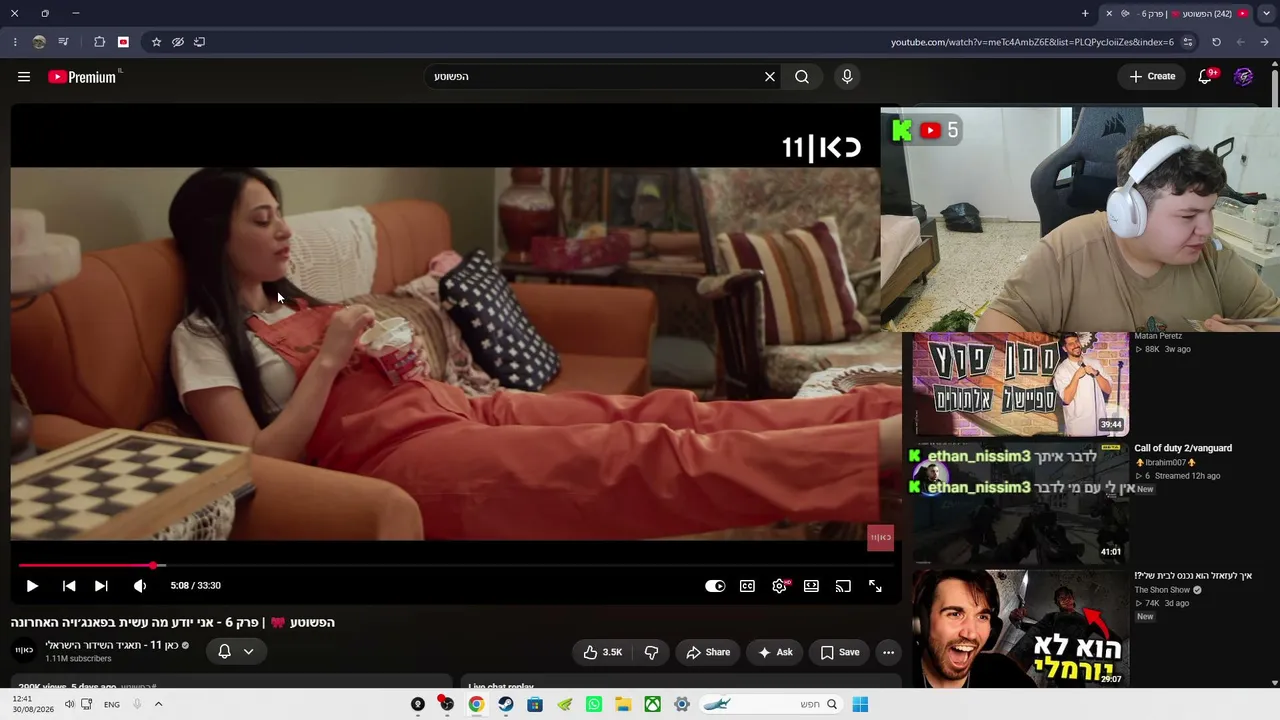
Task: Click the red YouTube extension icon
Action: [x=123, y=42]
